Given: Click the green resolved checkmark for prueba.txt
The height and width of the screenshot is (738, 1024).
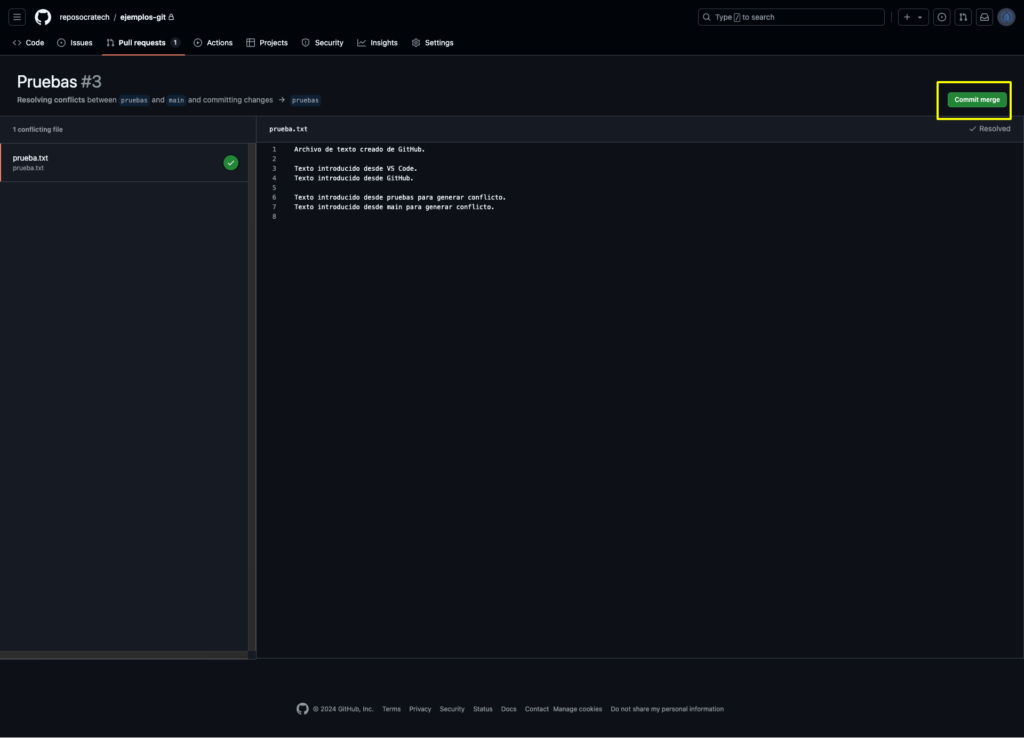Looking at the screenshot, I should [231, 163].
